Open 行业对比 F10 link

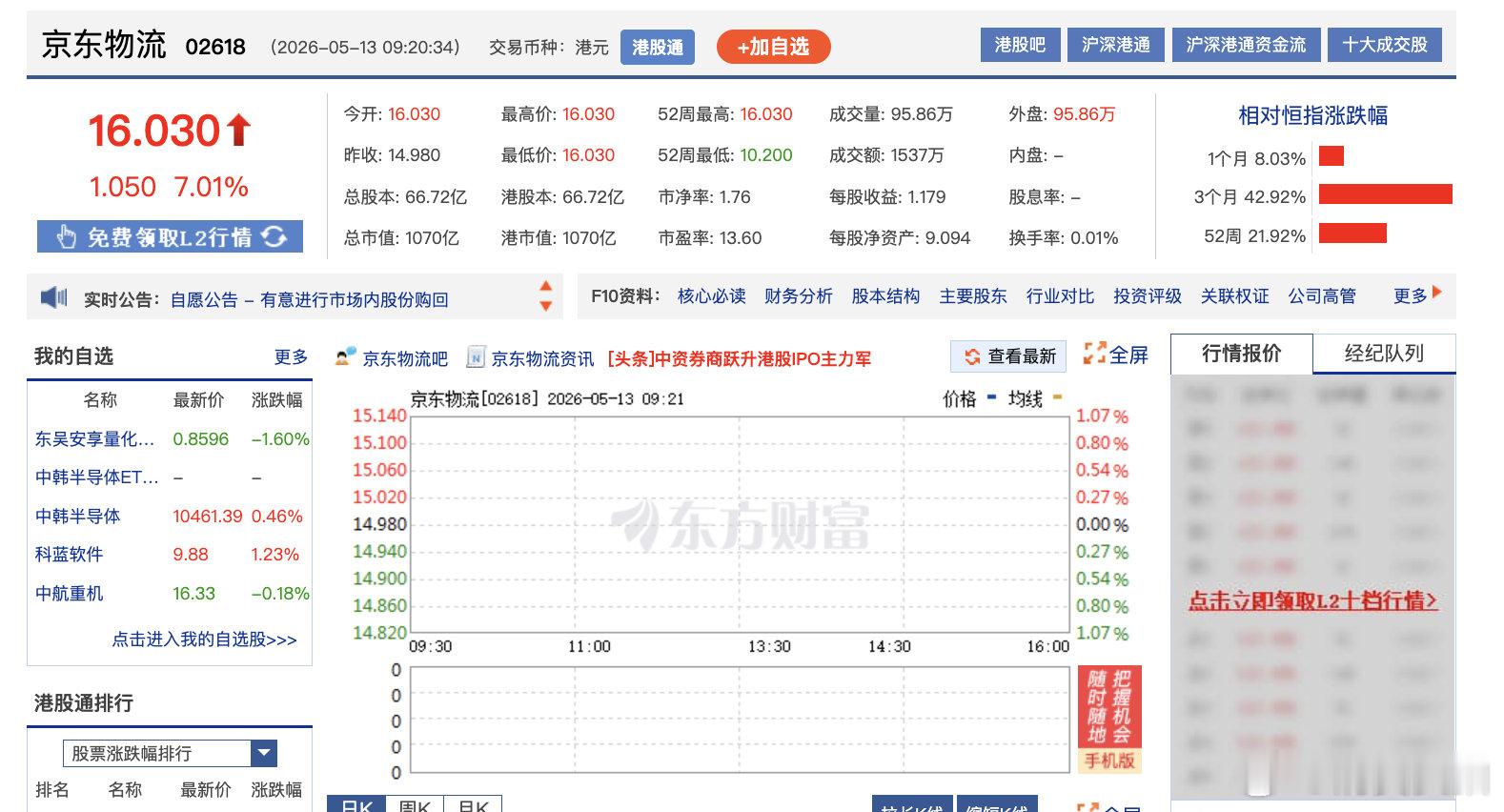point(1060,296)
